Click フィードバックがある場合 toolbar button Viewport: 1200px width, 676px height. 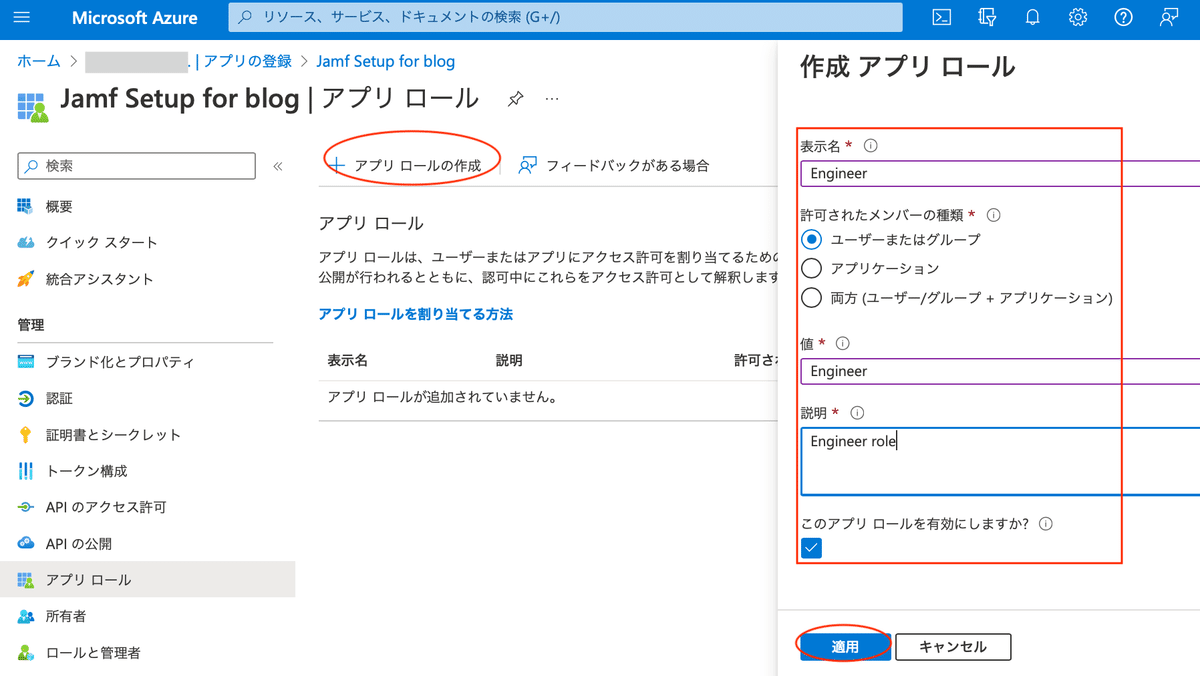614,166
